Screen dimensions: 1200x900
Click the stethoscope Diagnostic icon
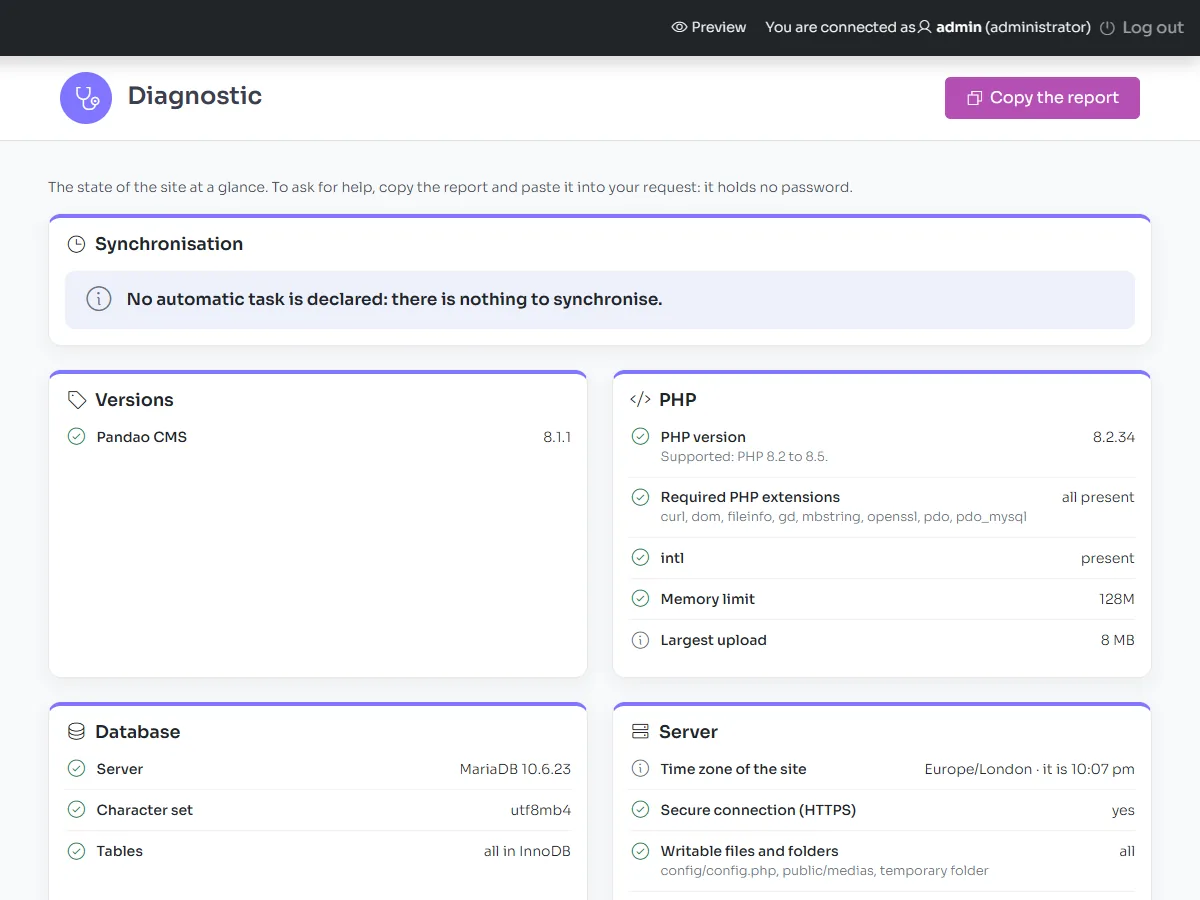[86, 98]
